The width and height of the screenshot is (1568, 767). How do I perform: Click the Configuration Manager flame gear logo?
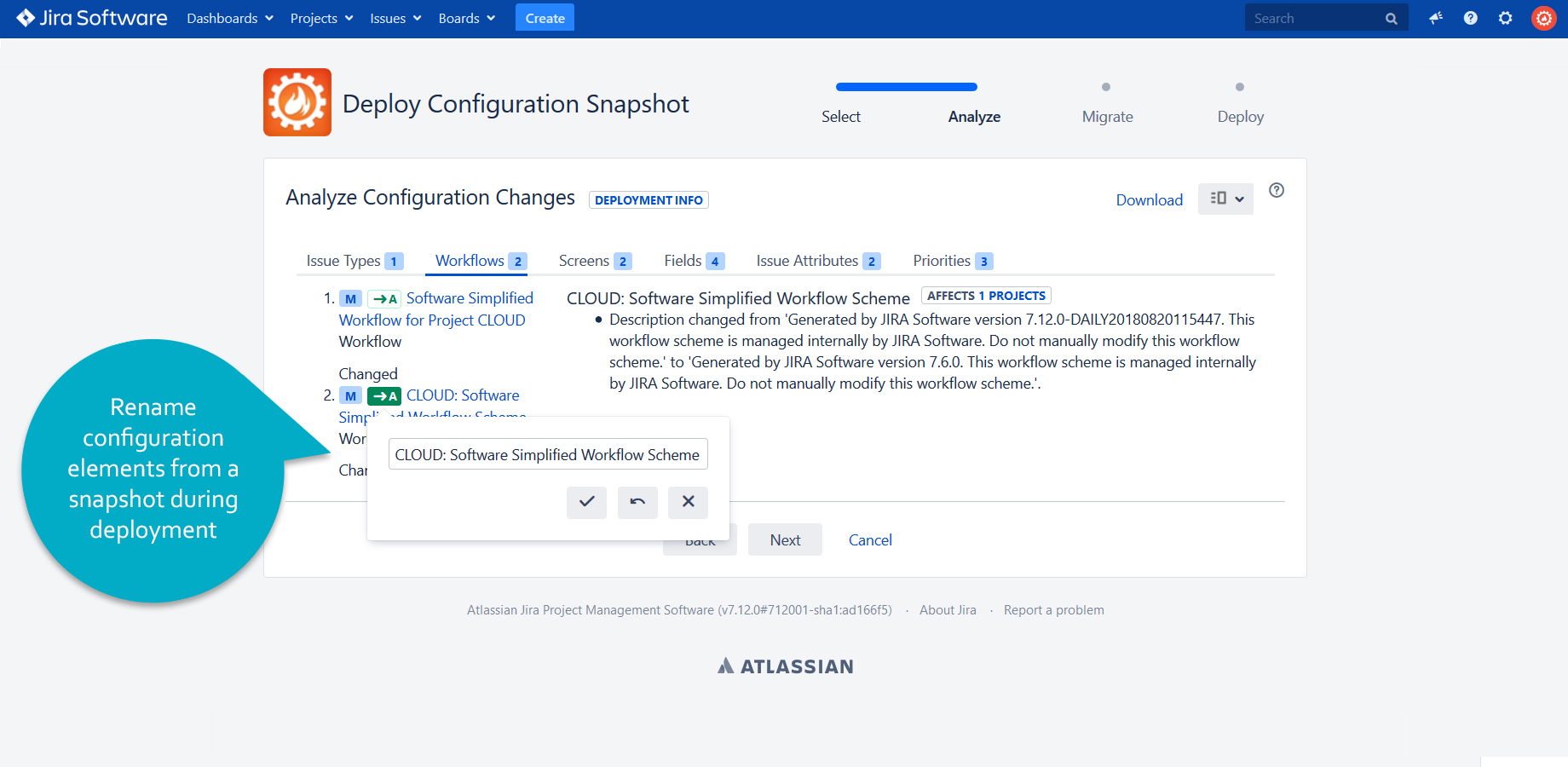click(x=297, y=102)
